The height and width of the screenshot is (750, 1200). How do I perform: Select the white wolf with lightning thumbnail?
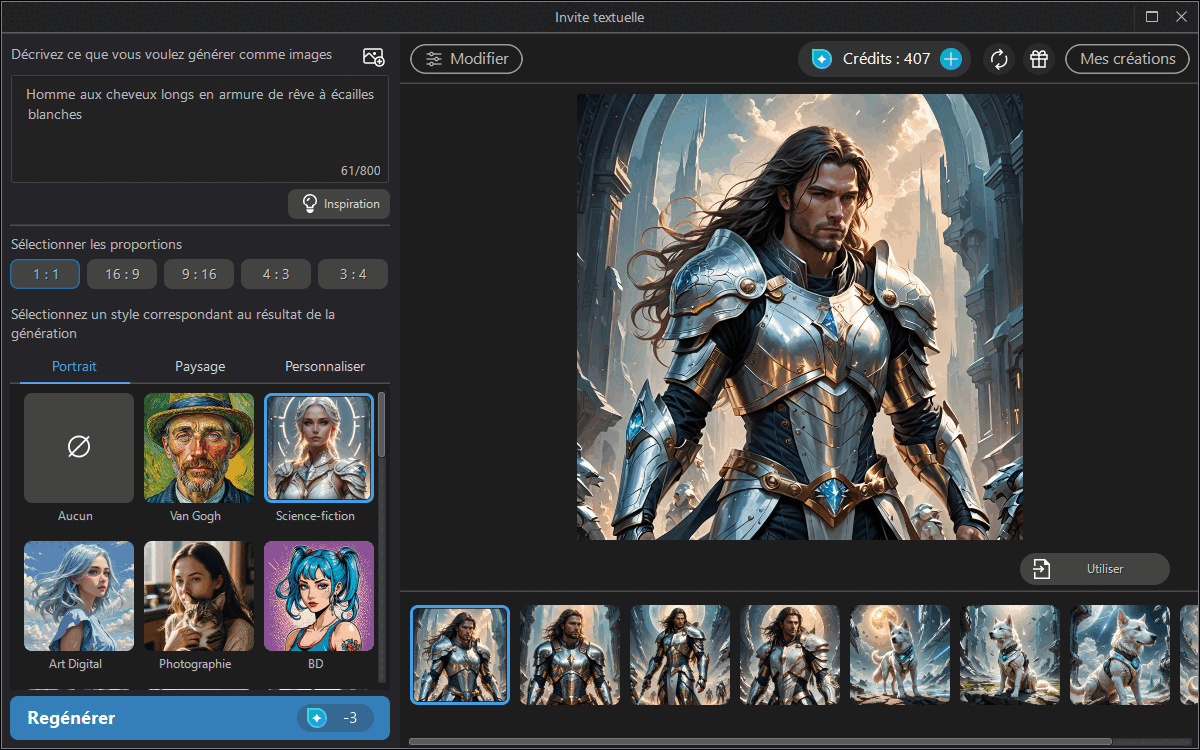(x=1120, y=655)
